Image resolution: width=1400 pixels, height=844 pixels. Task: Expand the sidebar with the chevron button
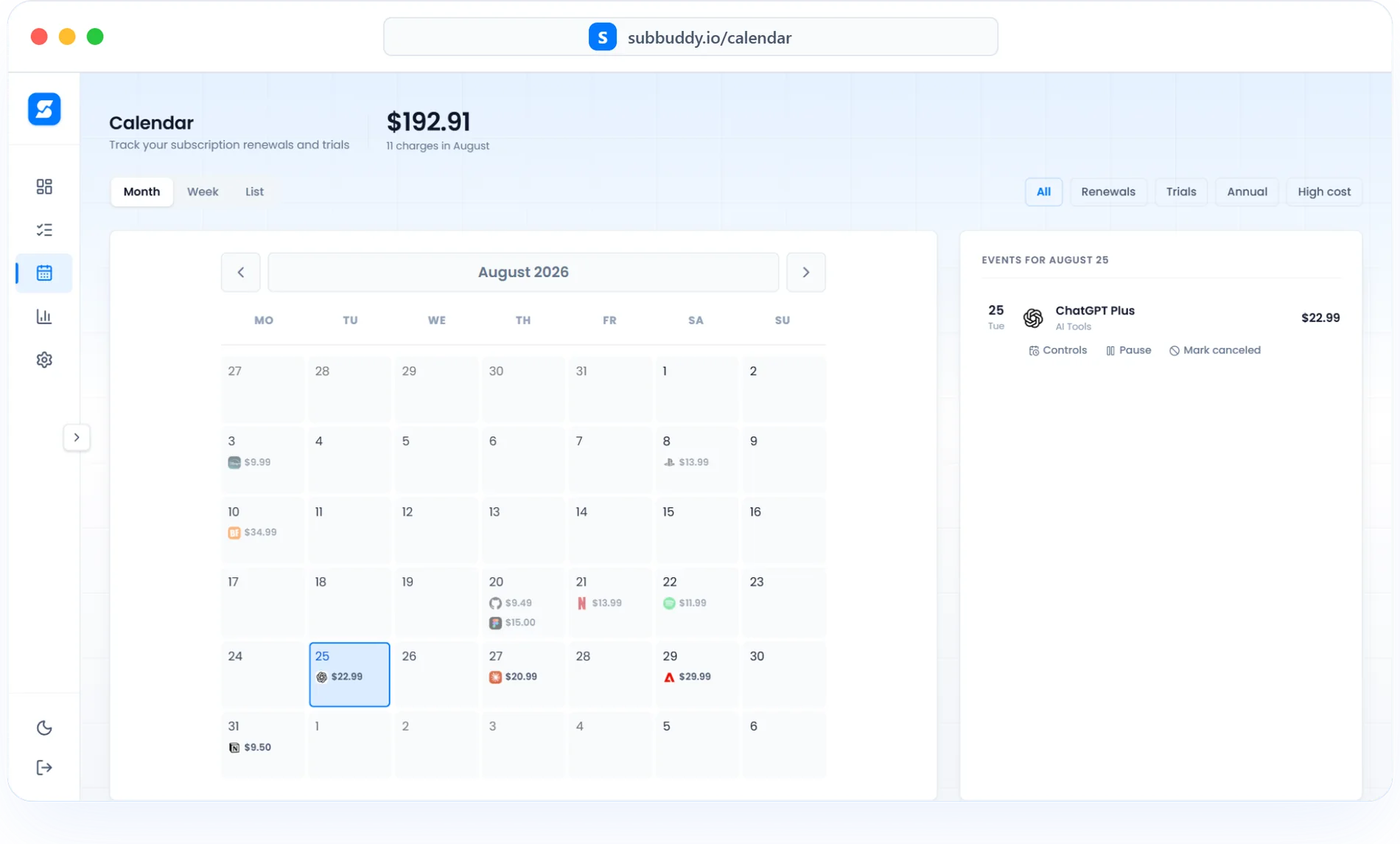77,437
